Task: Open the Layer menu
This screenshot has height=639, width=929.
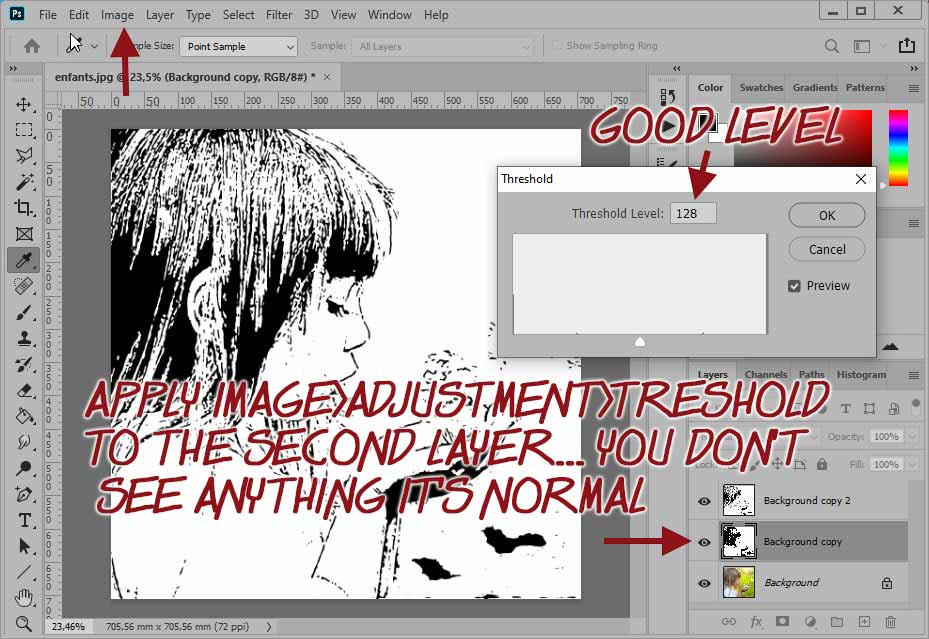Action: point(160,15)
